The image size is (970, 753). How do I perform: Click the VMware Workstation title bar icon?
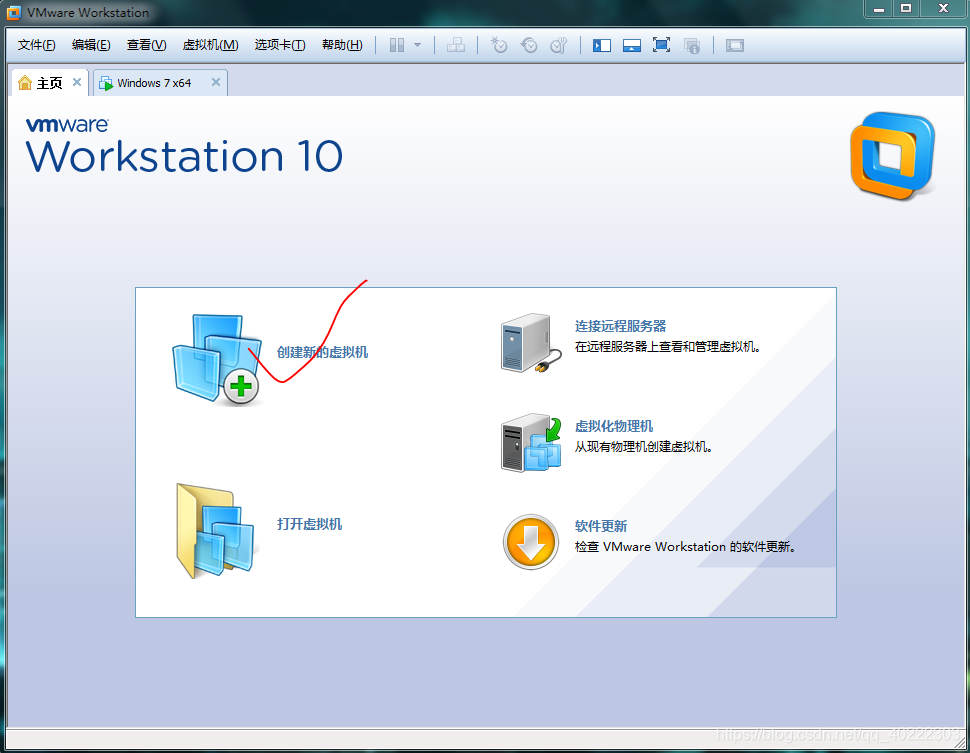[14, 12]
